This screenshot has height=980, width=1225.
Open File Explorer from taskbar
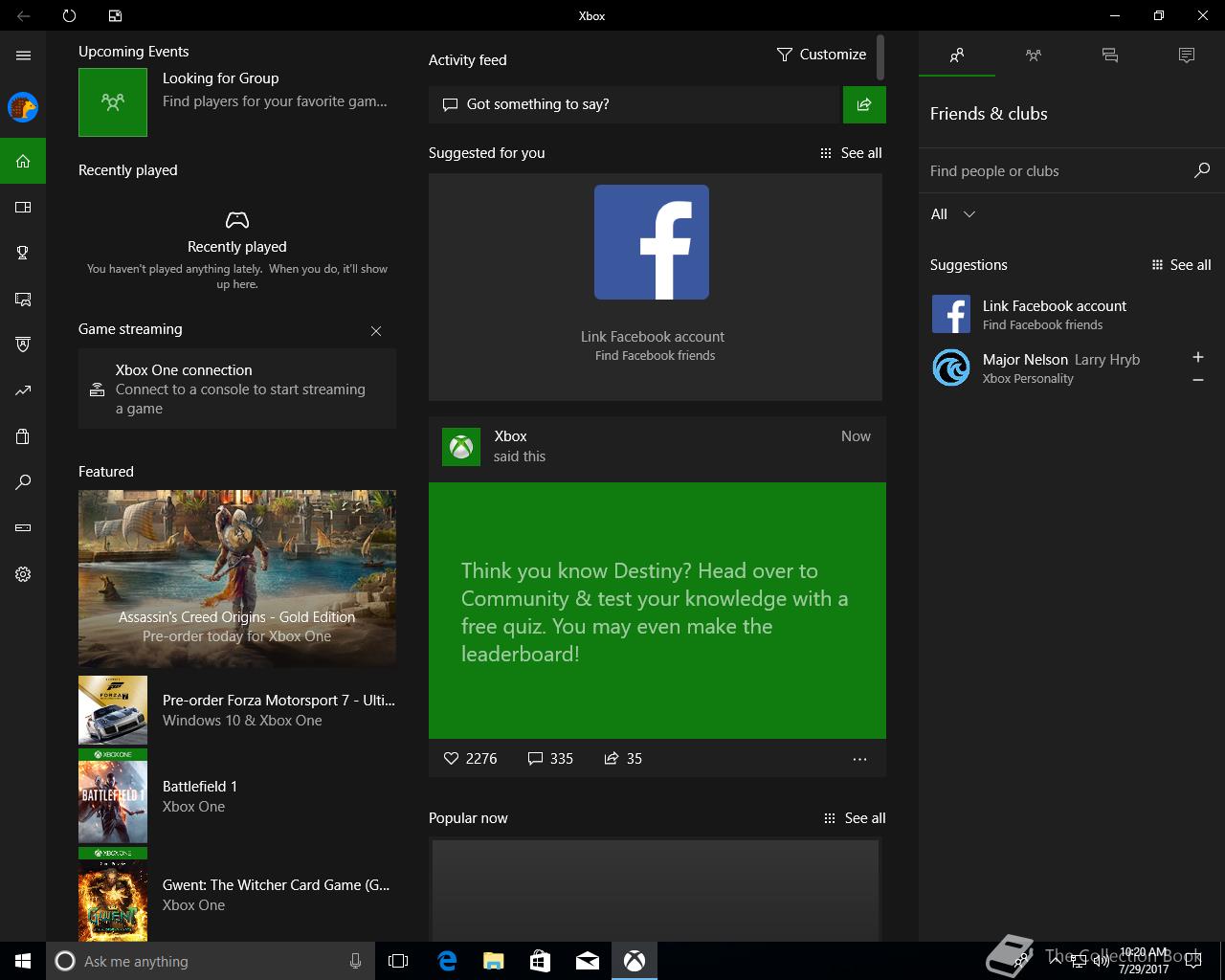494,961
